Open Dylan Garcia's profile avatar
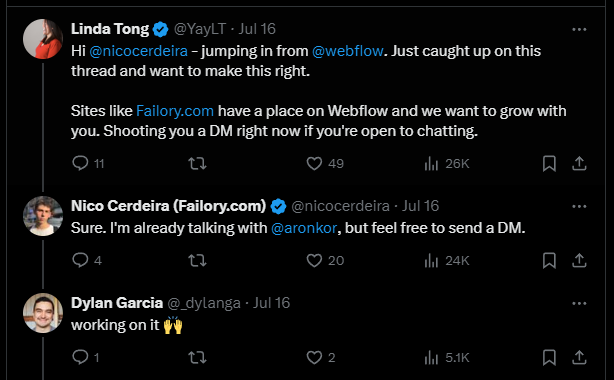 pos(43,313)
